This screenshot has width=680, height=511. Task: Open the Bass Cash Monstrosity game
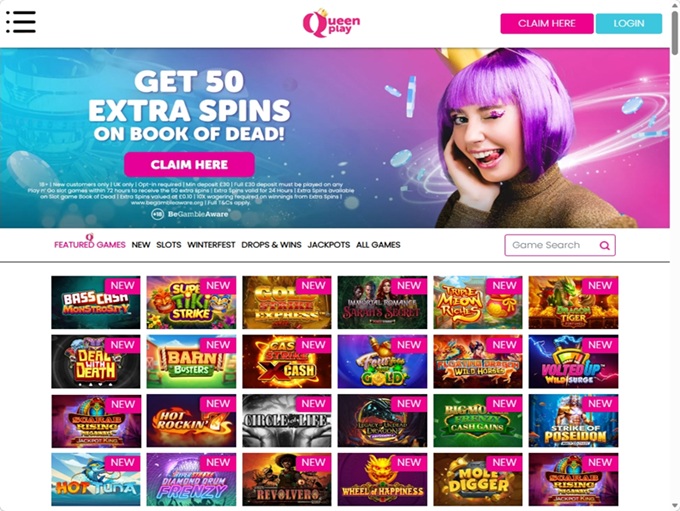tap(96, 302)
